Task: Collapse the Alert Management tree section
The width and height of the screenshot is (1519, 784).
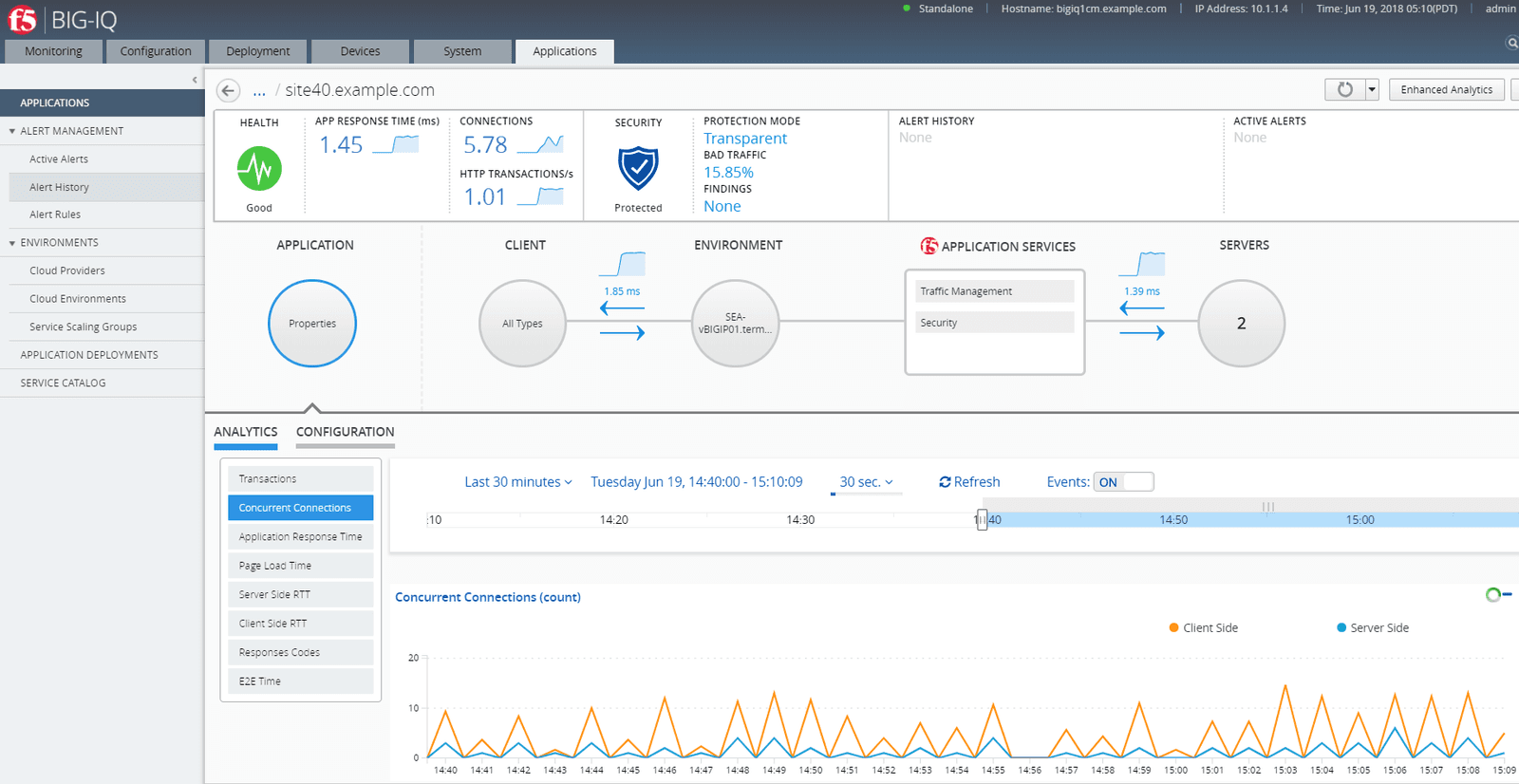Action: [12, 131]
